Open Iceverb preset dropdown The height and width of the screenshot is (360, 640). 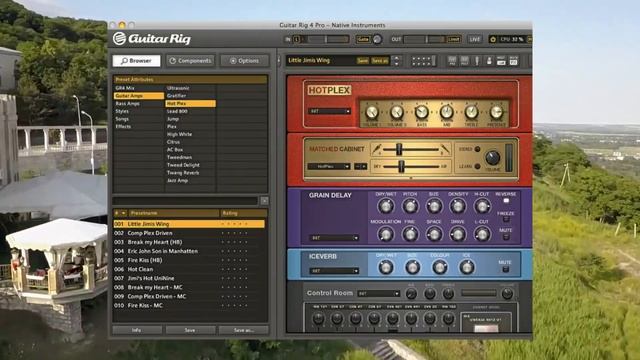click(334, 271)
